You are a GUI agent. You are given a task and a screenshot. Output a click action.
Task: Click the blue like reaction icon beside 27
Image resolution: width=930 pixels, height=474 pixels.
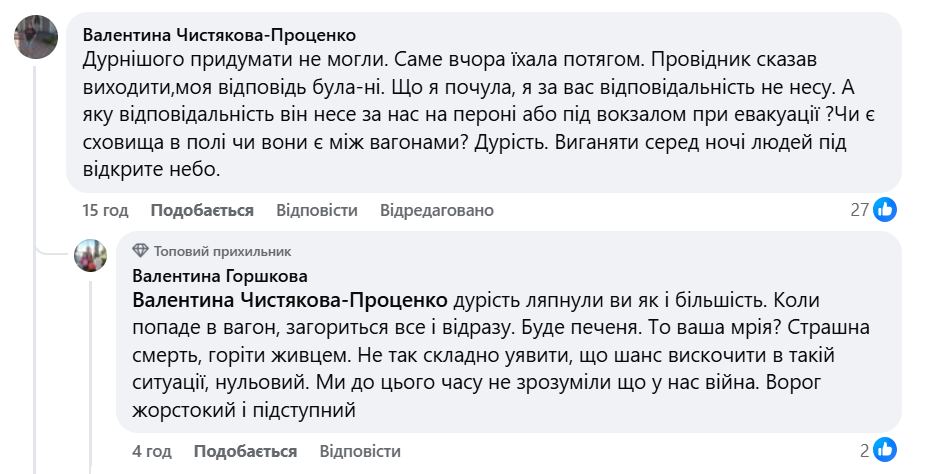[x=885, y=209]
